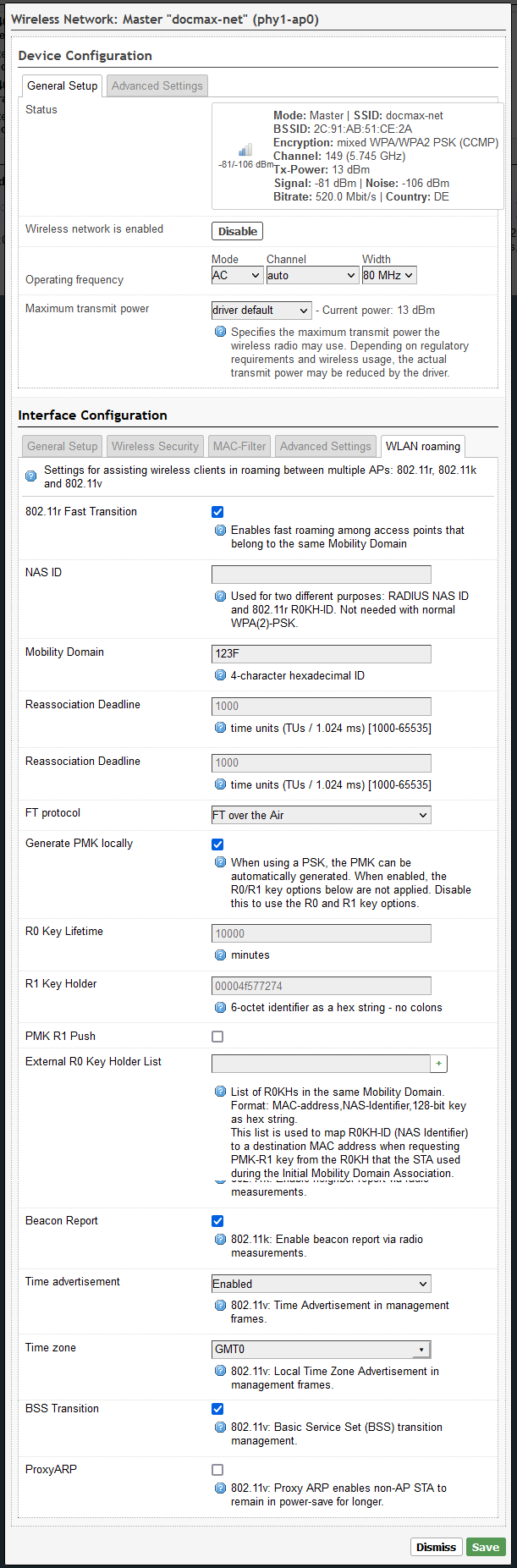517x1568 pixels.
Task: Toggle Generate PMK locally checkbox
Action: point(217,844)
